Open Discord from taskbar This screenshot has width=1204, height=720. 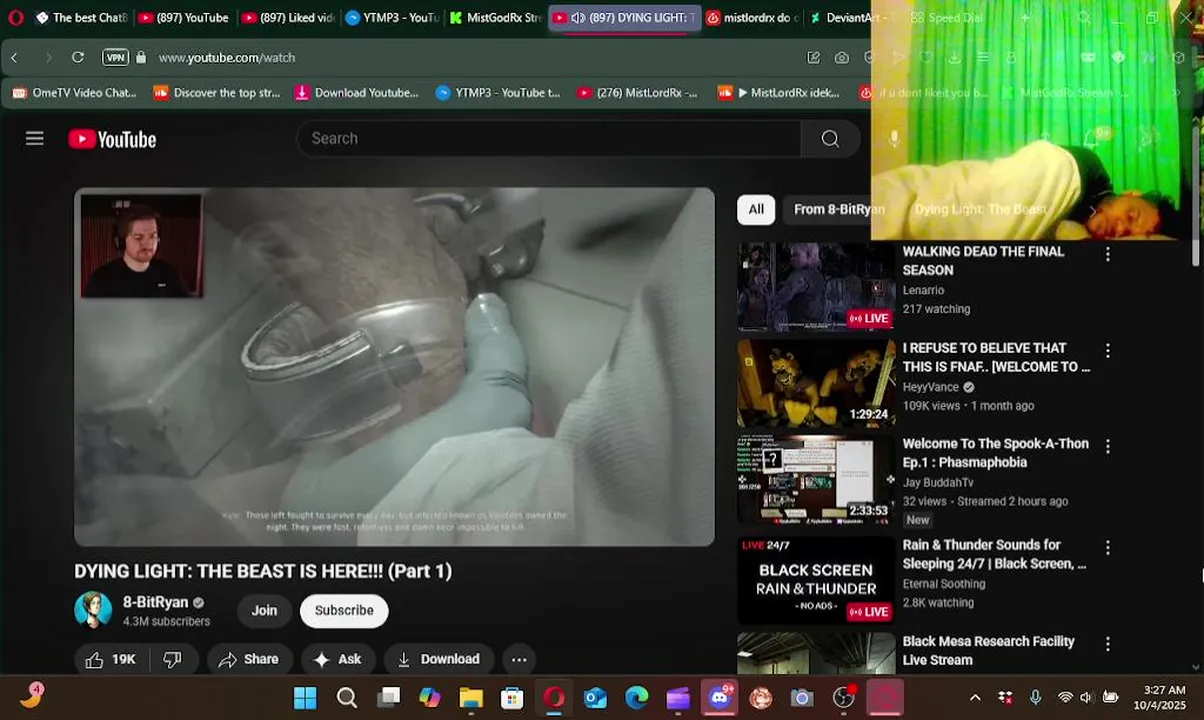pos(720,698)
